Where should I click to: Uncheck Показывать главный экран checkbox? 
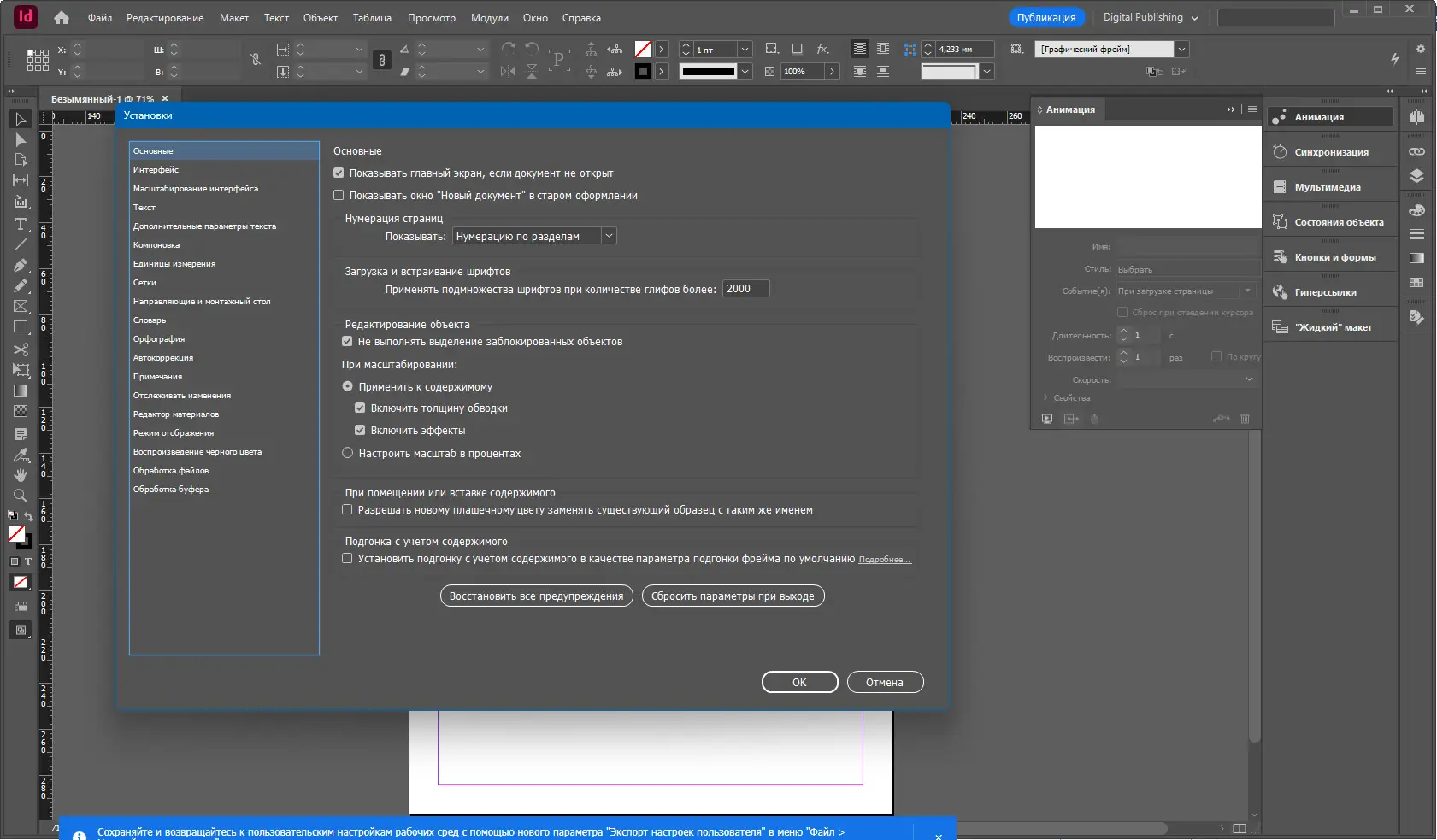point(339,173)
